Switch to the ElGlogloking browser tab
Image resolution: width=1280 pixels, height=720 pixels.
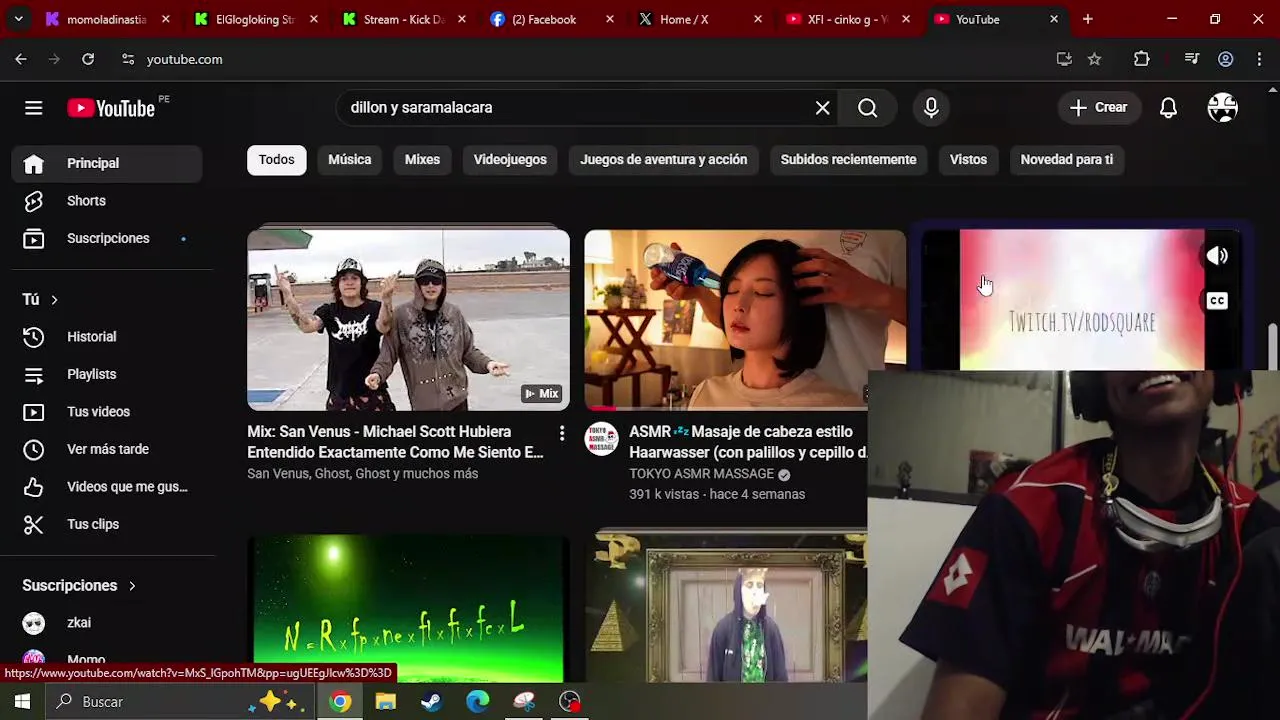pyautogui.click(x=255, y=19)
